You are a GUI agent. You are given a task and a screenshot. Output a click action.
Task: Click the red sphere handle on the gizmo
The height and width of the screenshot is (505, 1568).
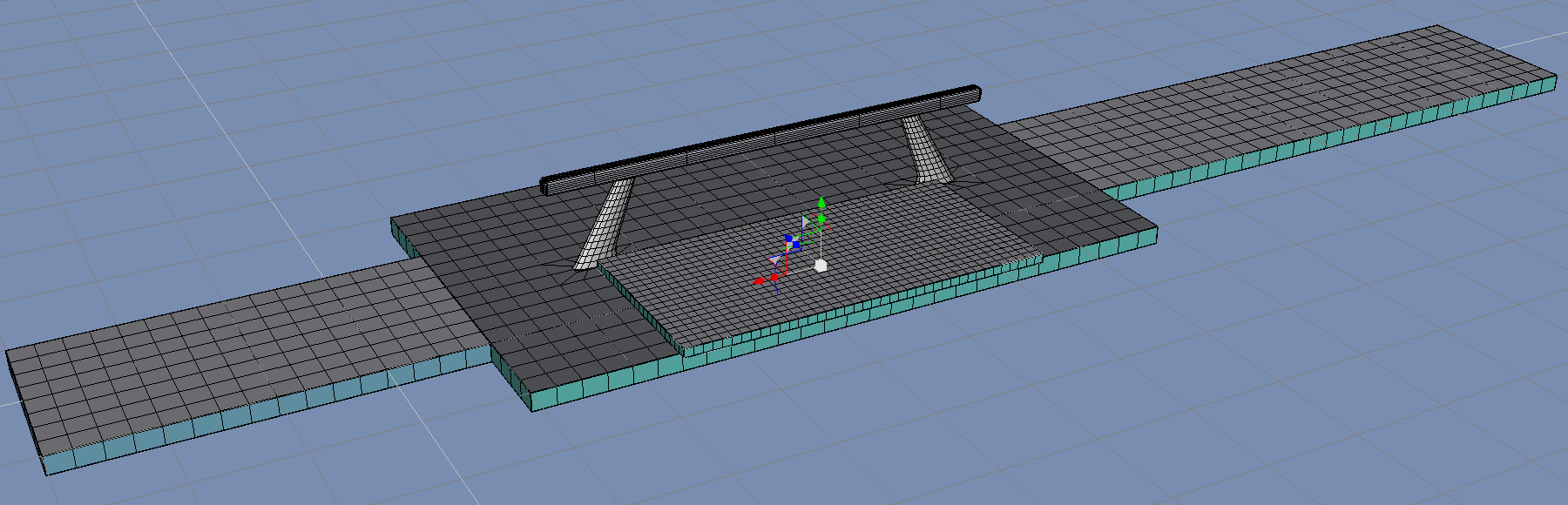click(774, 278)
